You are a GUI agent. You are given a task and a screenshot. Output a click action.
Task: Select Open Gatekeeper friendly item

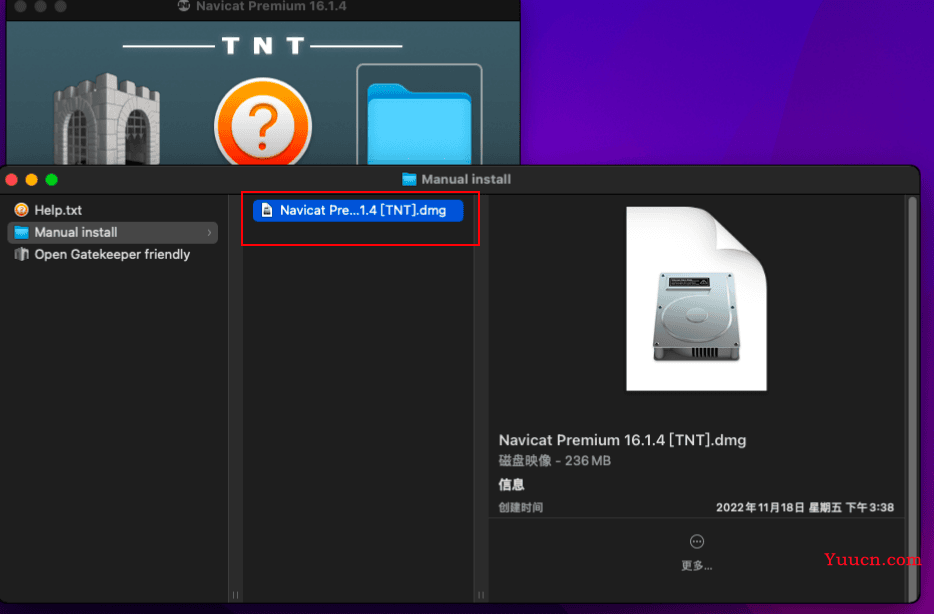113,254
